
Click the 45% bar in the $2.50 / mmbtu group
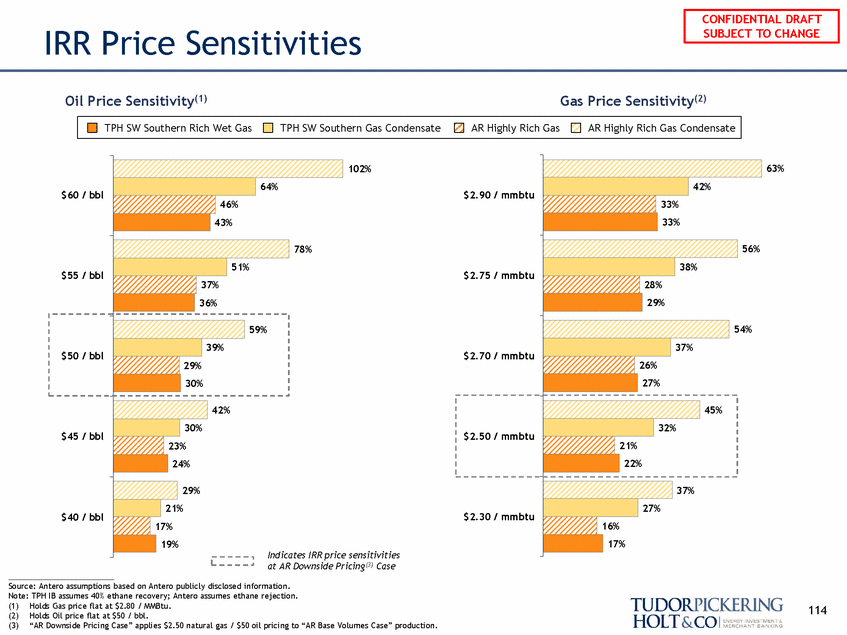(621, 410)
